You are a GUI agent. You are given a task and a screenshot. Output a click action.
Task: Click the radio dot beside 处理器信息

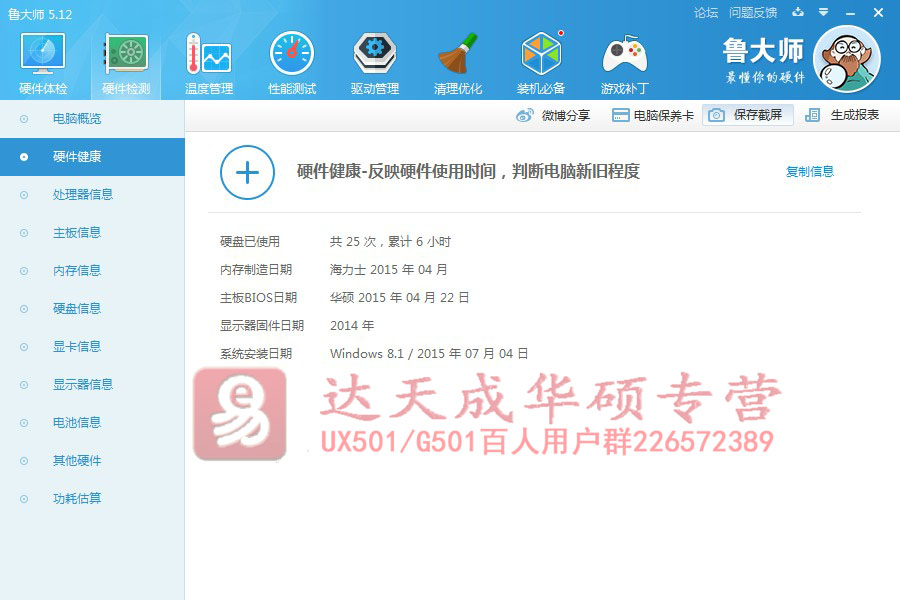(24, 195)
